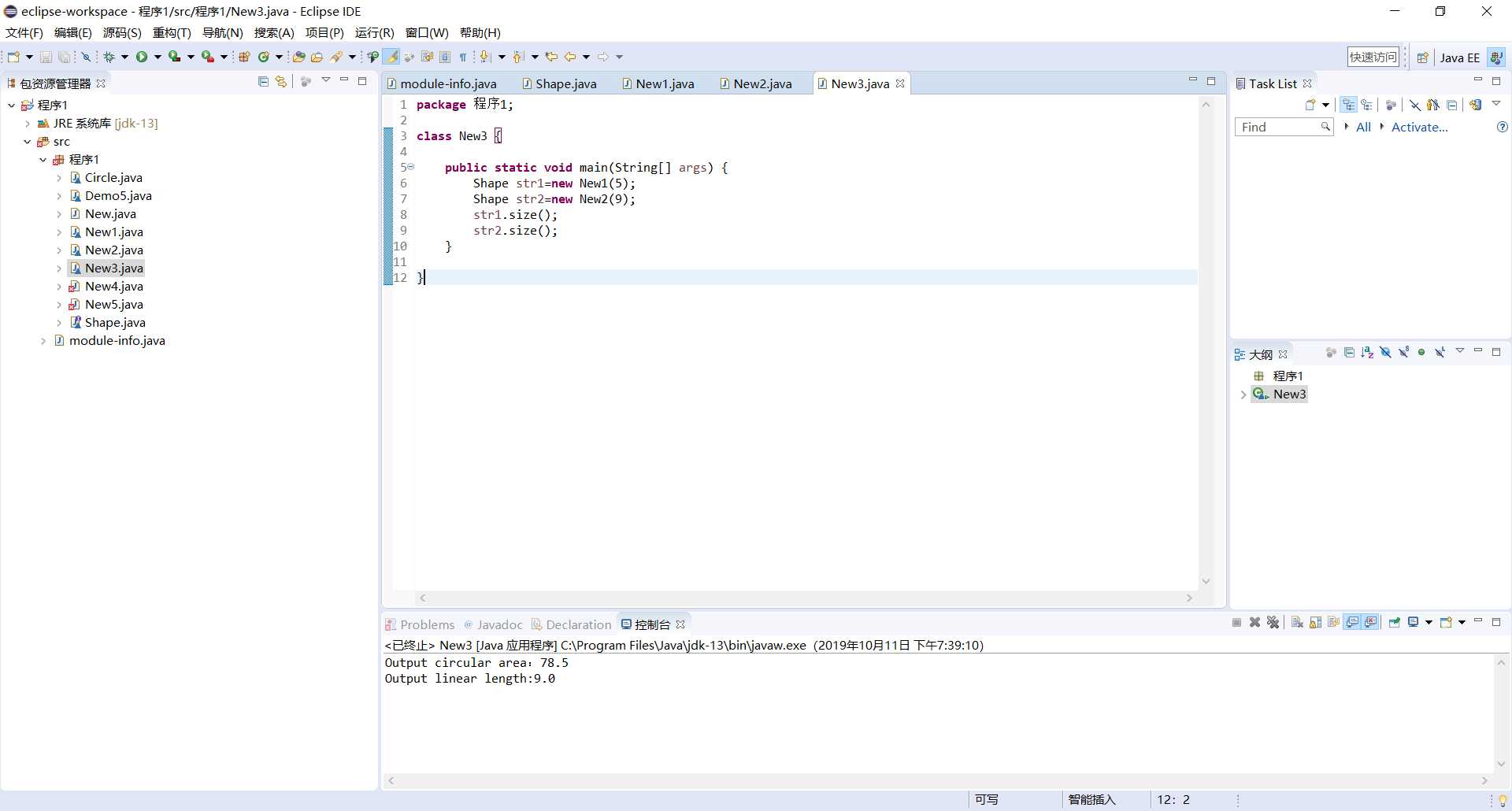Click the Next Annotation arrow icon
The height and width of the screenshot is (811, 1512).
[486, 57]
